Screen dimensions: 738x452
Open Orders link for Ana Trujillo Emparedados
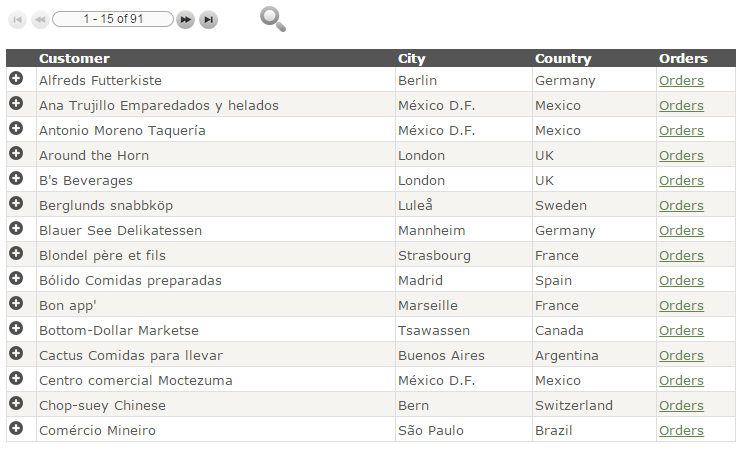[681, 105]
